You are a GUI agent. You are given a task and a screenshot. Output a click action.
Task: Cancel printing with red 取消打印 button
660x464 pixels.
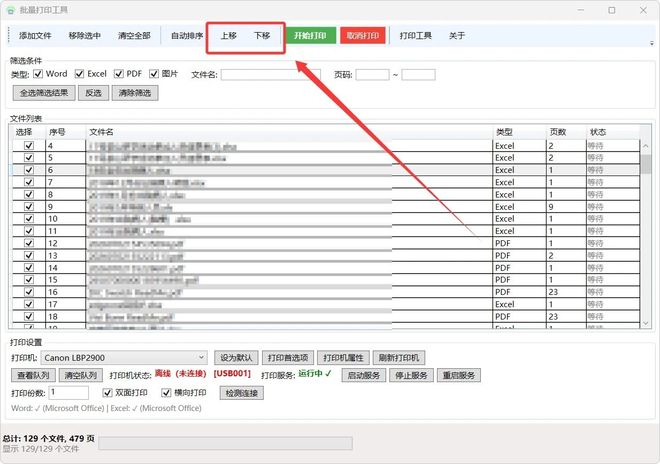(x=363, y=36)
